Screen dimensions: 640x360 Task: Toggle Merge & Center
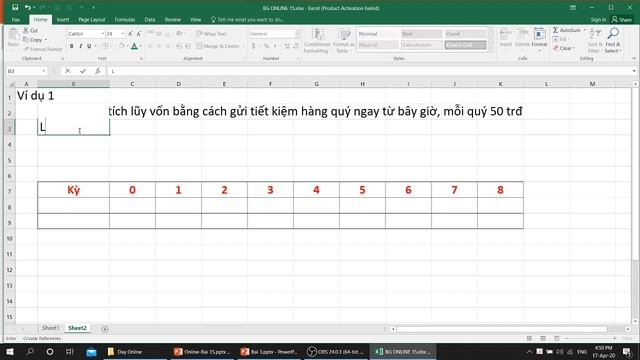218,46
